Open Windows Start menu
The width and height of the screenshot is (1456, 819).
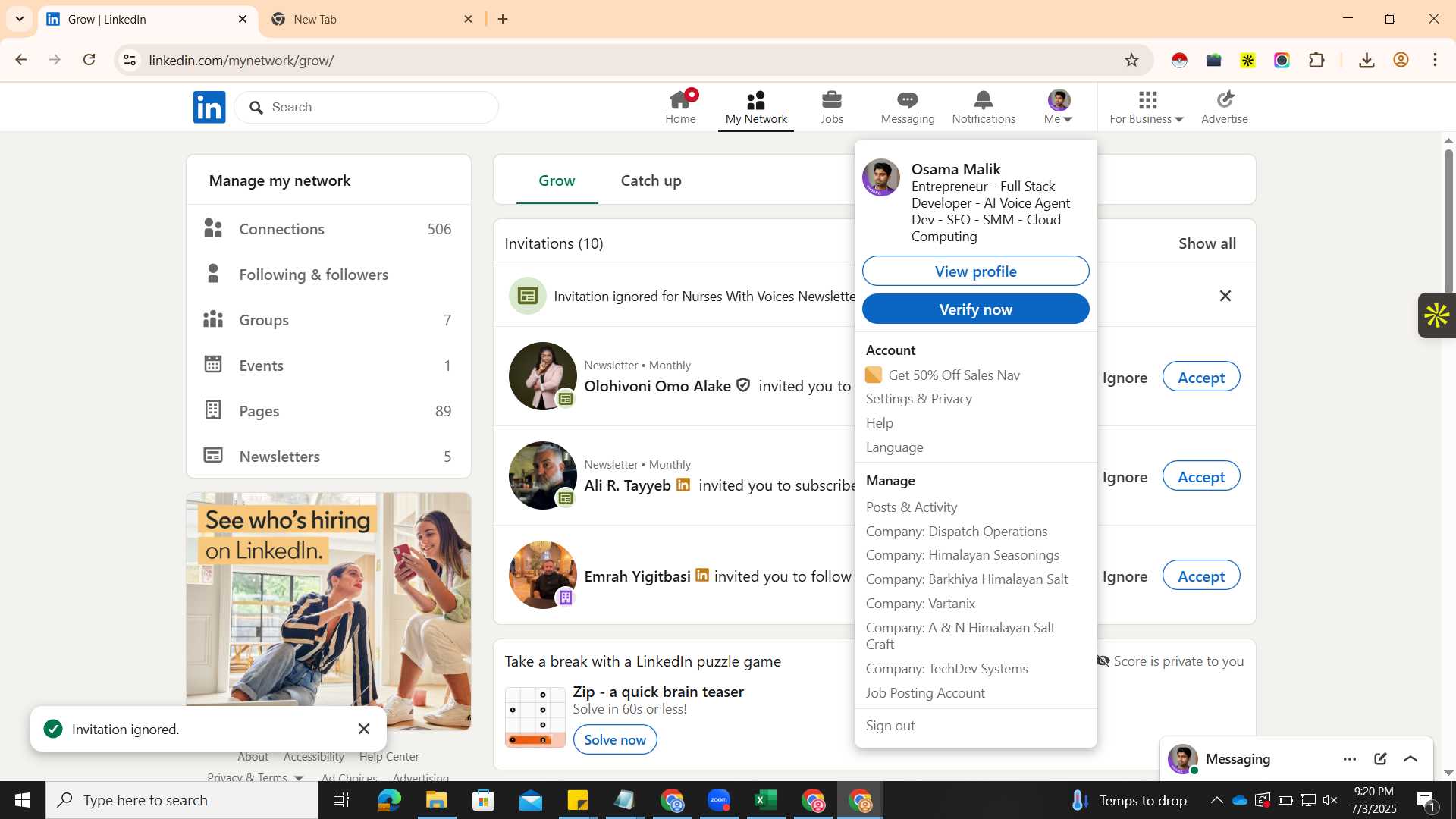coord(22,800)
